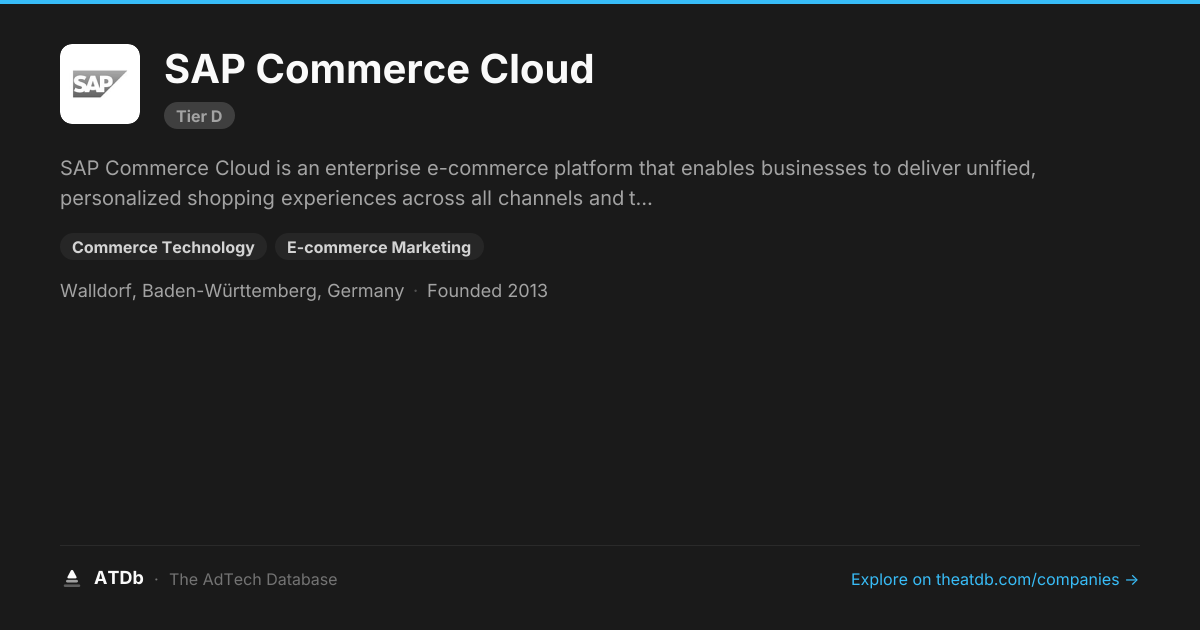
Task: Click the ATDb brand name
Action: pyautogui.click(x=119, y=578)
